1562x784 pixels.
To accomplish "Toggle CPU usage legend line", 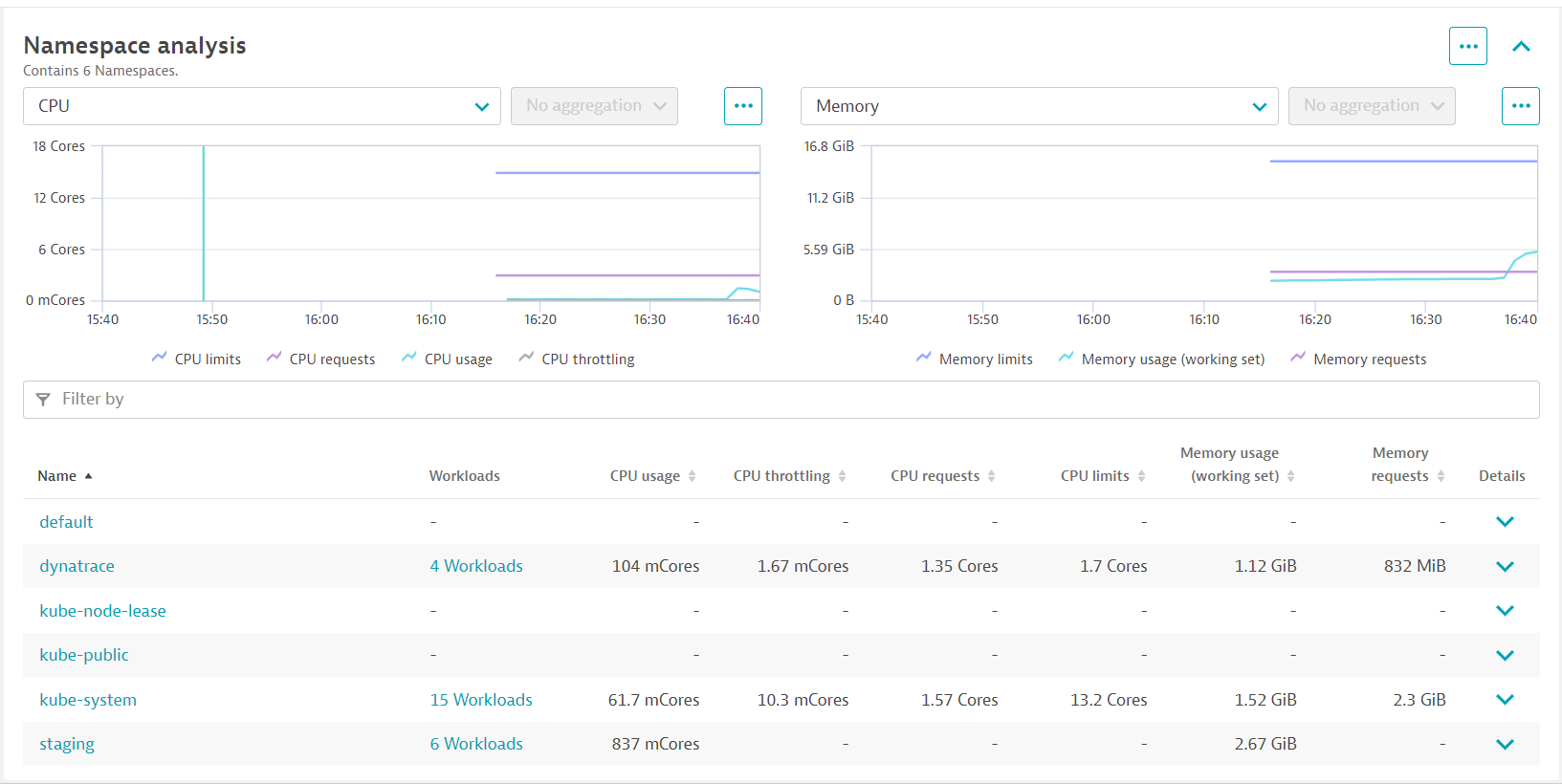I will [448, 359].
